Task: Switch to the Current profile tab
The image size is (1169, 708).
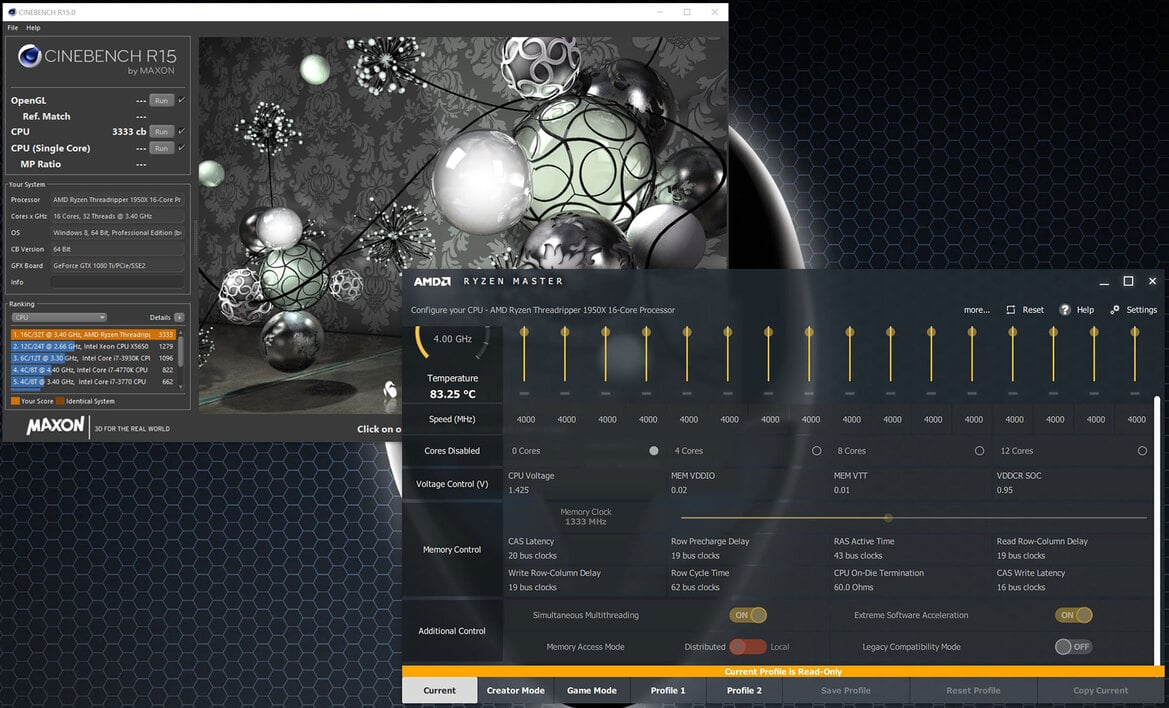Action: pyautogui.click(x=440, y=690)
